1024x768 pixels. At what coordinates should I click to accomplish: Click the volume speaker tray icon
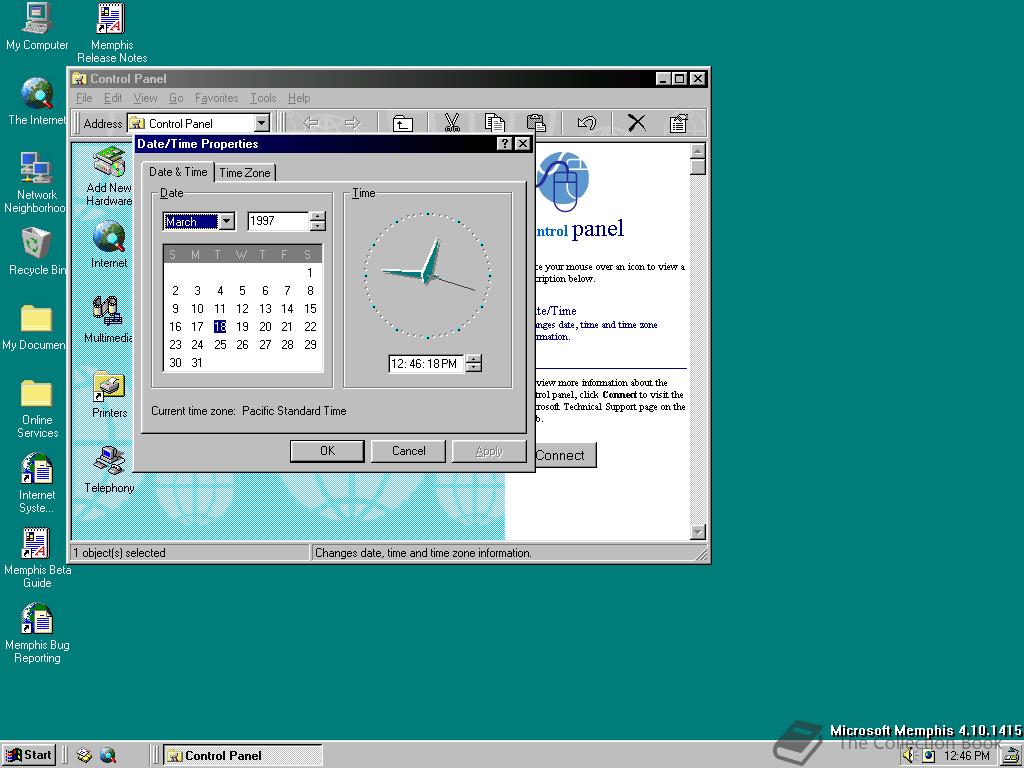pos(909,756)
